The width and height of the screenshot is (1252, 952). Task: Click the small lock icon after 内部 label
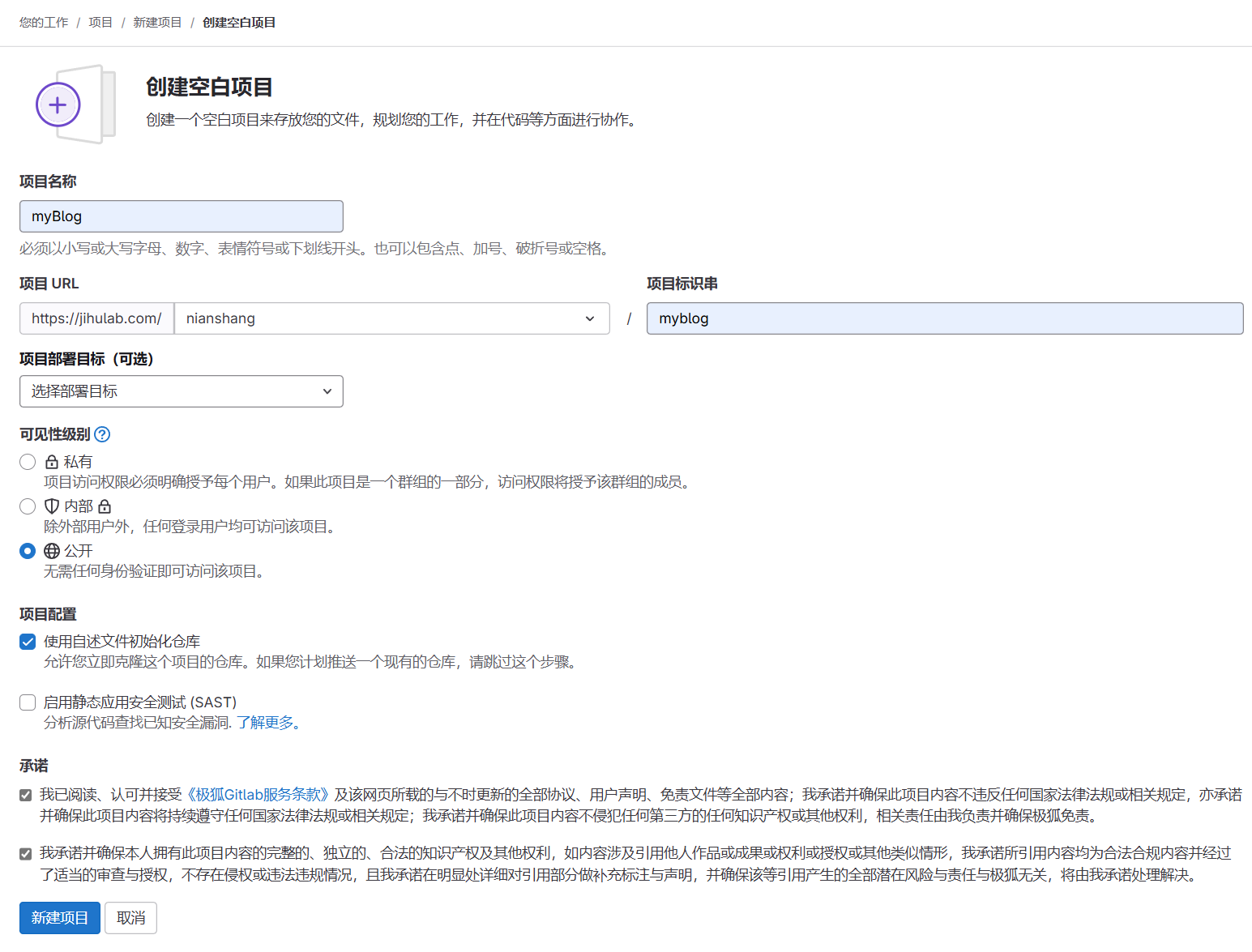point(106,506)
